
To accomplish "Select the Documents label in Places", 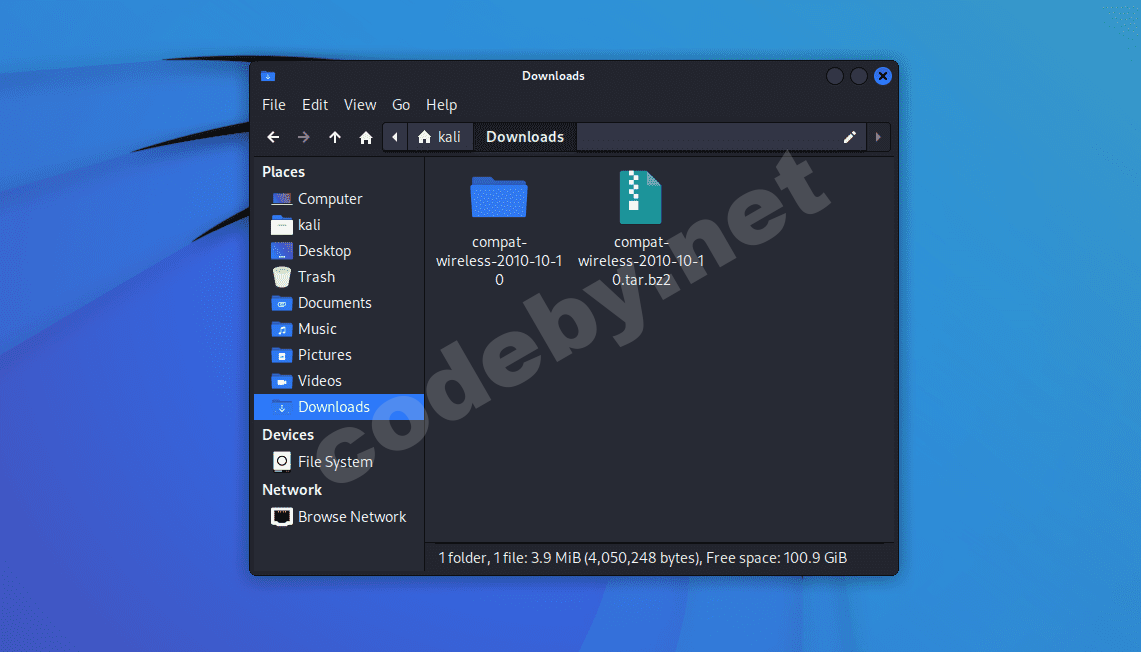I will 335,303.
